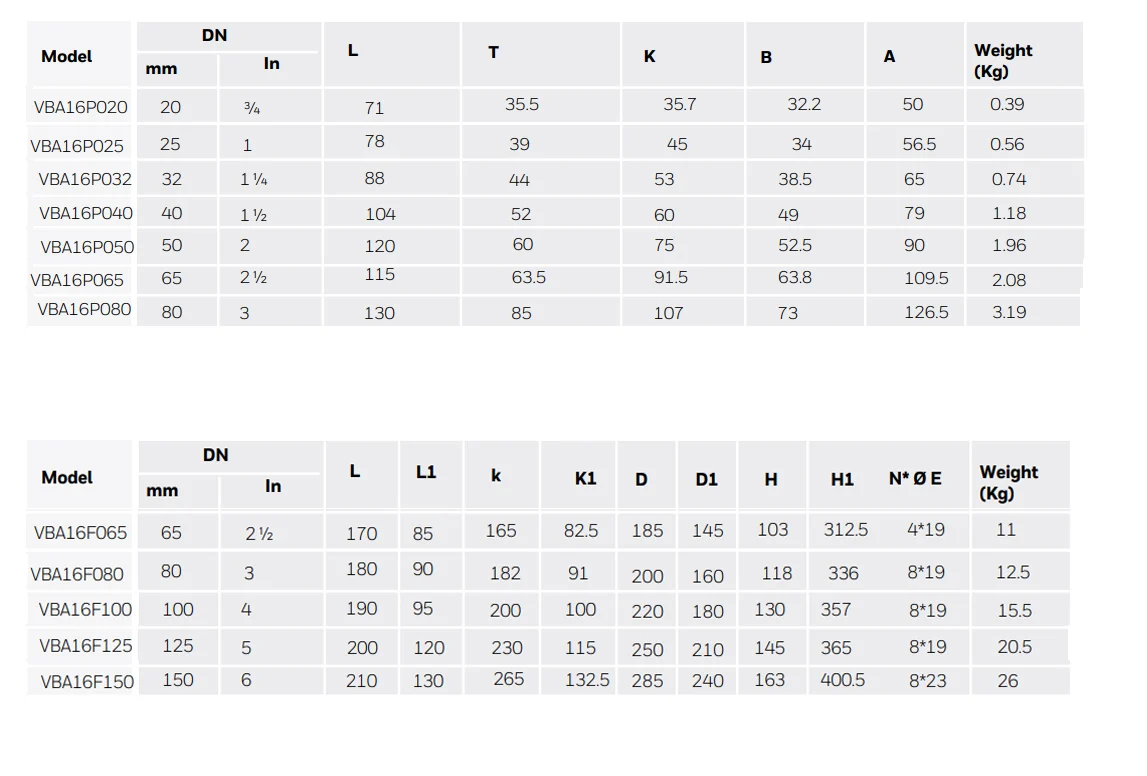Select H1 value 312.5
The height and width of the screenshot is (776, 1147).
846,530
